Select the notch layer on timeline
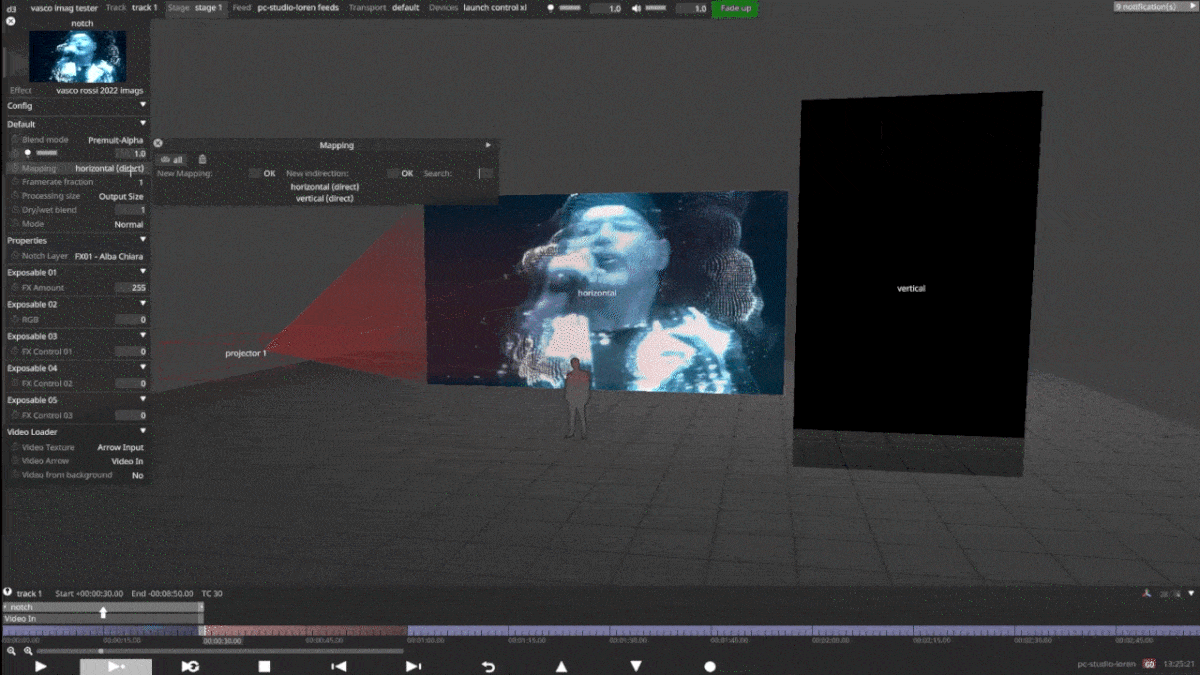 102,607
